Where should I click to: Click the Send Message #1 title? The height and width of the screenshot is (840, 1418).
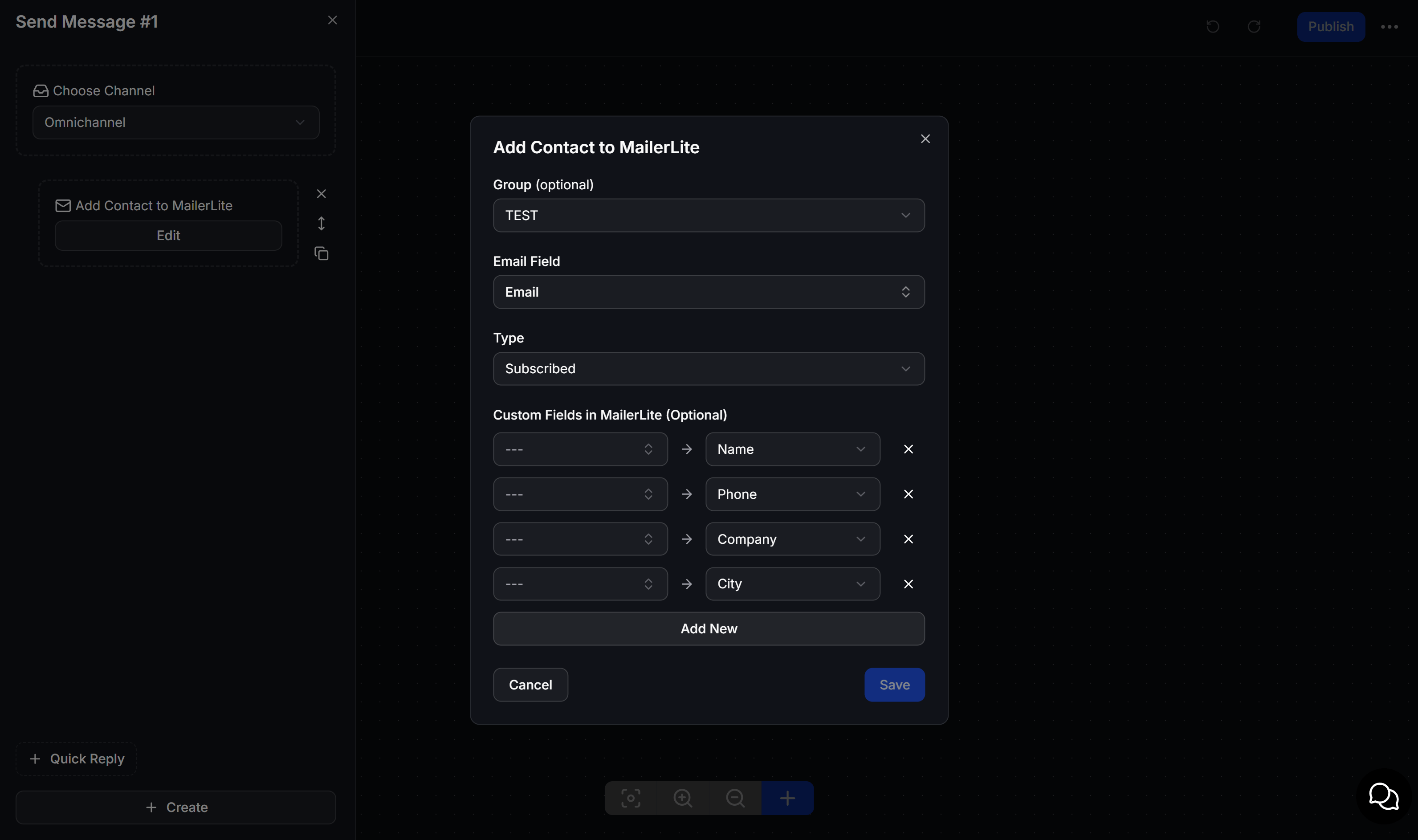86,21
